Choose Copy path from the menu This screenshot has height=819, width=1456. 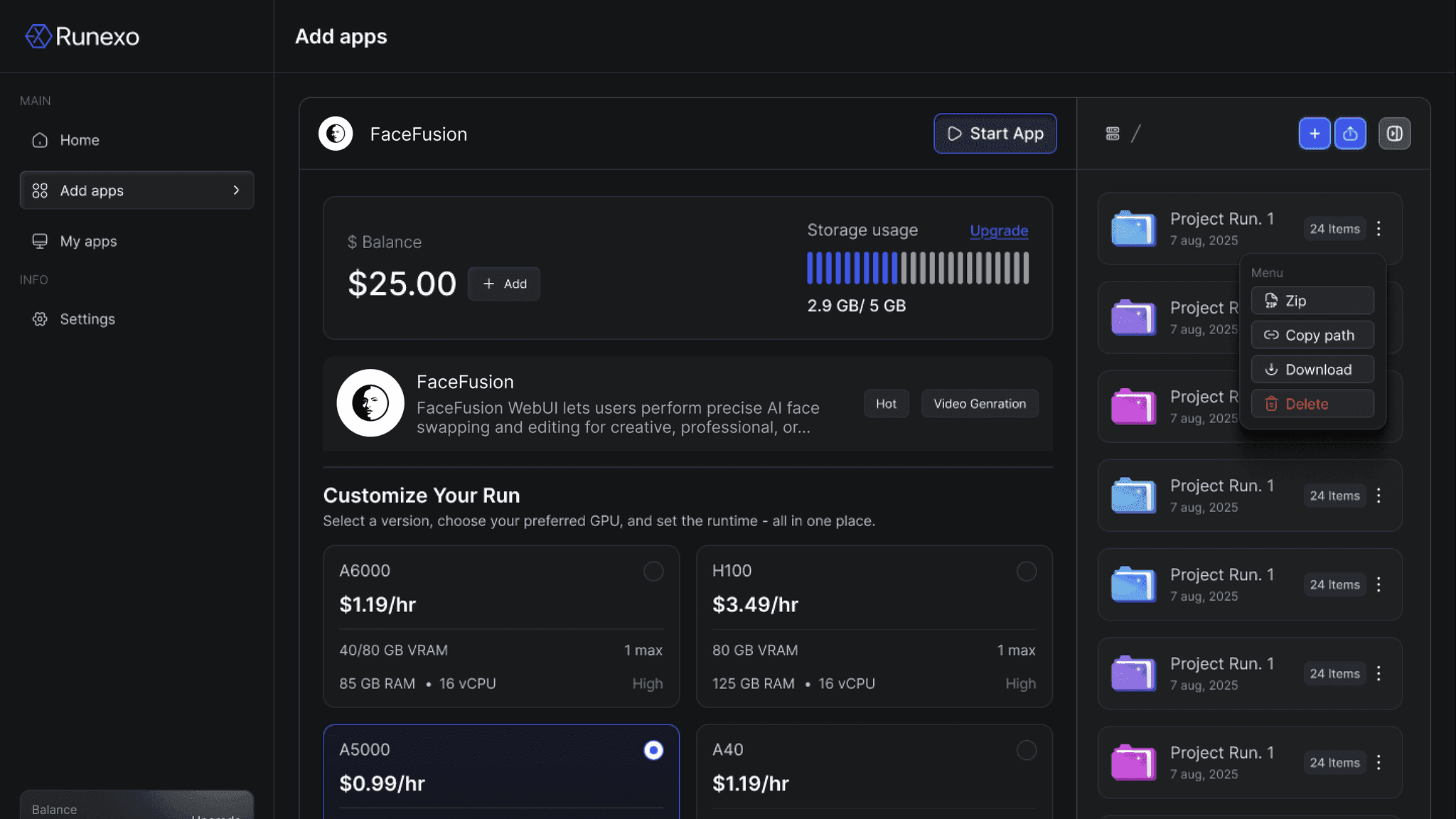[1312, 335]
